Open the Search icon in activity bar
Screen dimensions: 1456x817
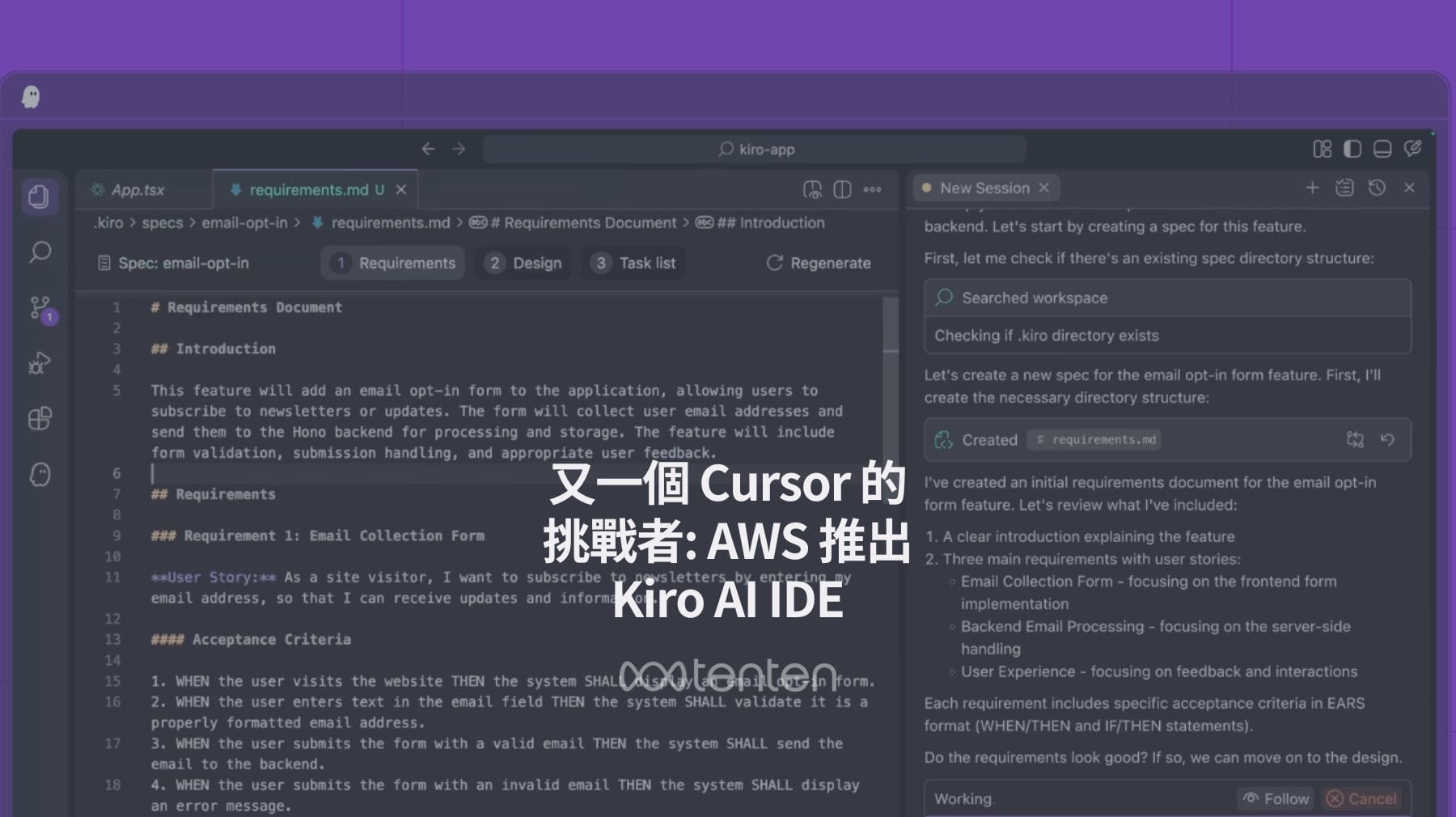click(40, 252)
